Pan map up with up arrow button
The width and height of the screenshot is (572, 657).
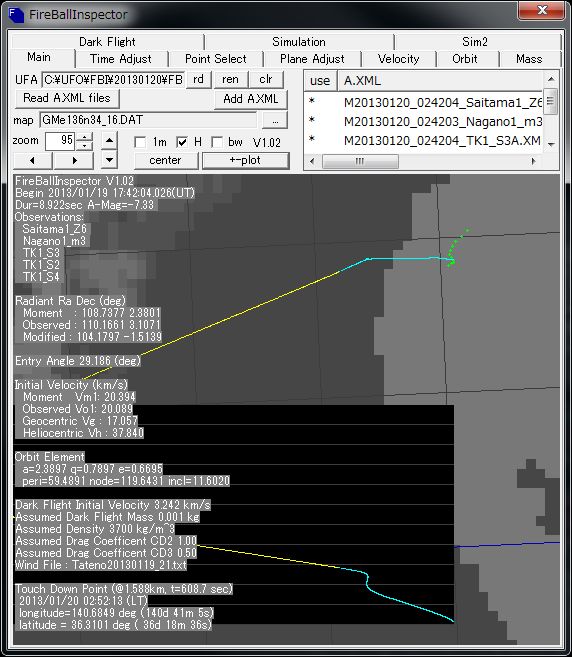(x=109, y=140)
